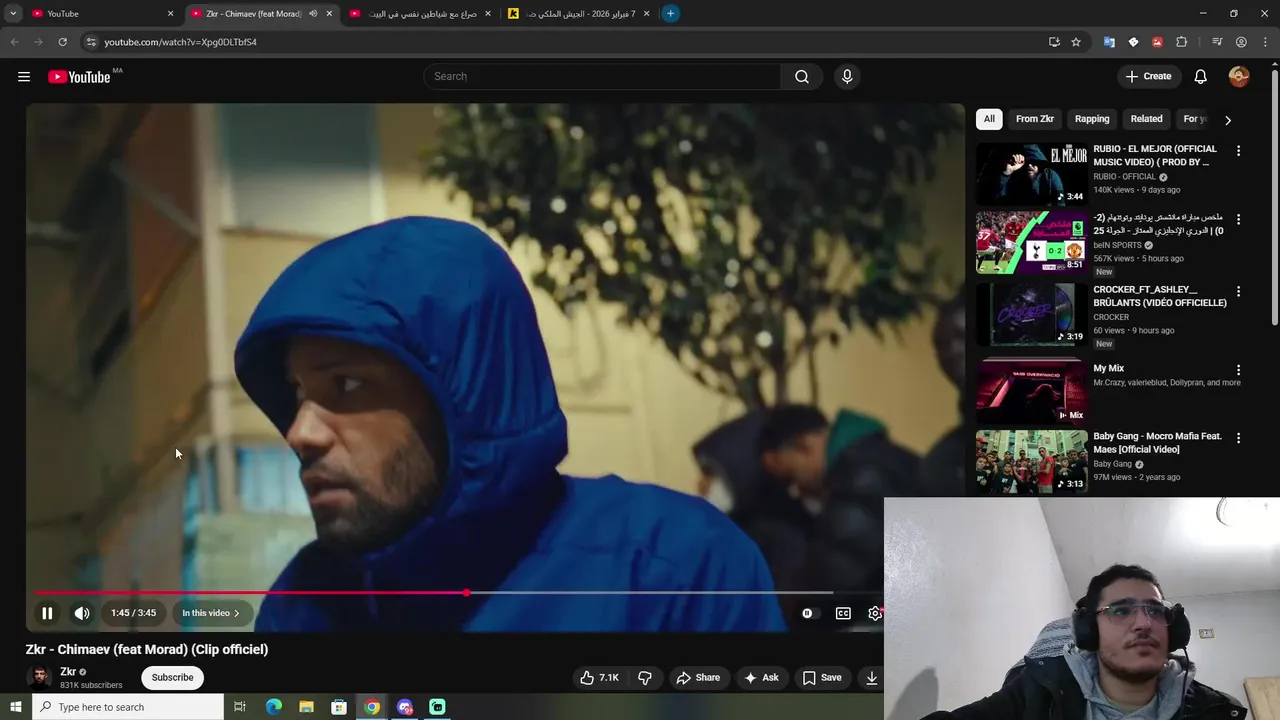Expand 'In this video' chapters
Image resolution: width=1280 pixels, height=720 pixels.
pyautogui.click(x=211, y=613)
